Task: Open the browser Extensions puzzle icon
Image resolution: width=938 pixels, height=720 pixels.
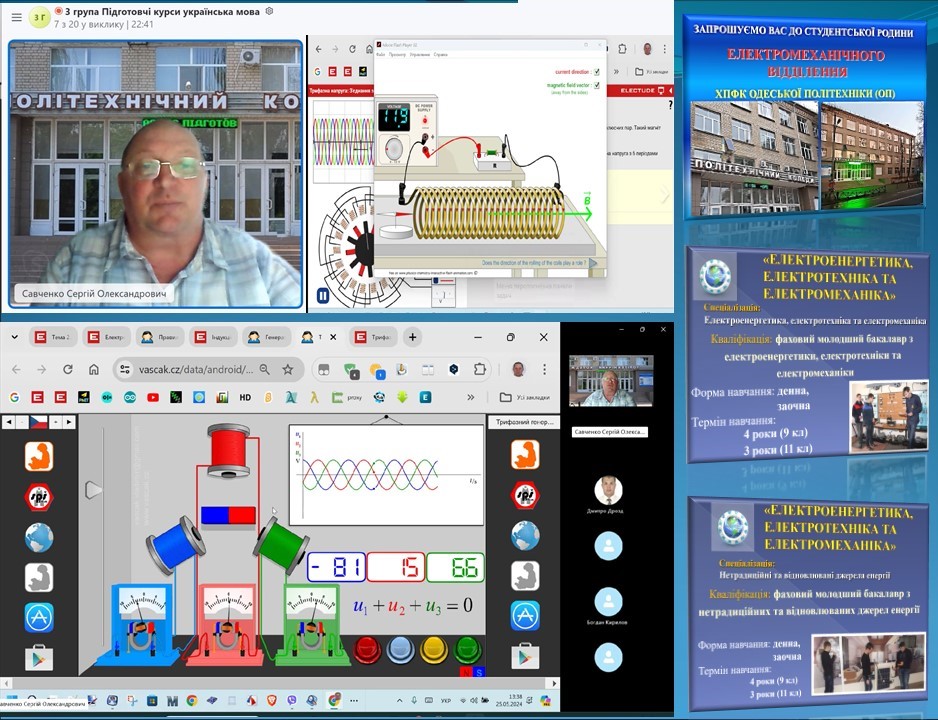Action: (x=480, y=370)
